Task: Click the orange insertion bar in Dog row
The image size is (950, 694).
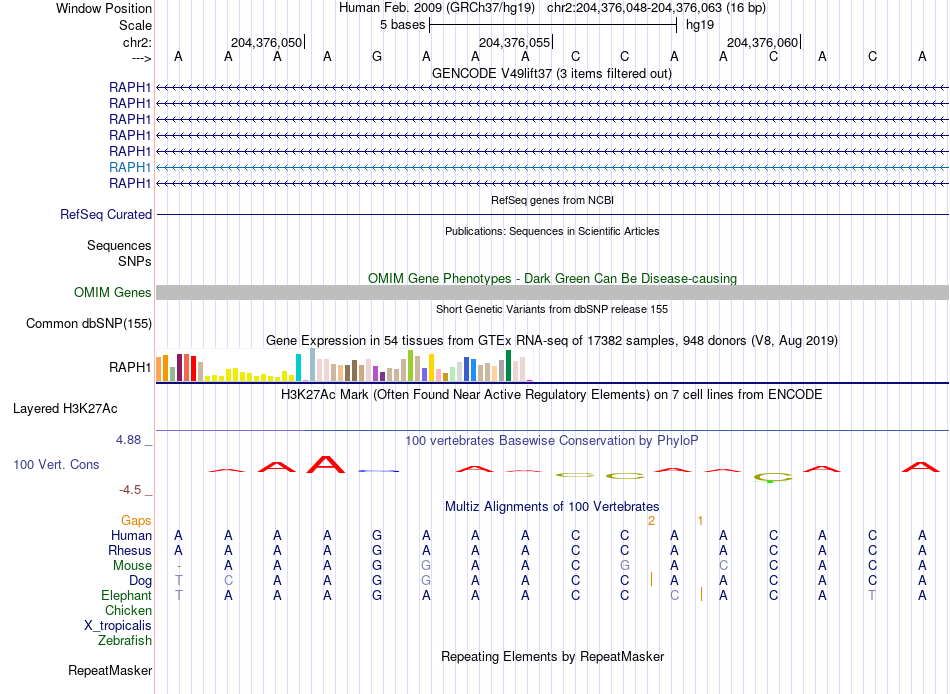Action: 651,579
